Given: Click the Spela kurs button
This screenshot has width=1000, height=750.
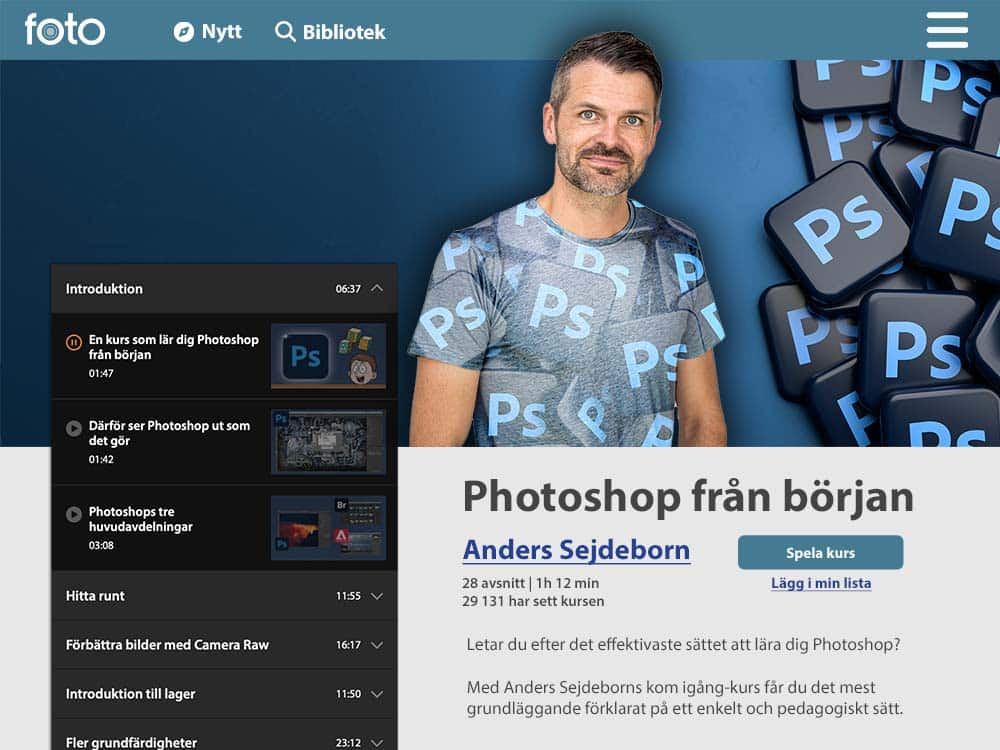Looking at the screenshot, I should [x=820, y=552].
